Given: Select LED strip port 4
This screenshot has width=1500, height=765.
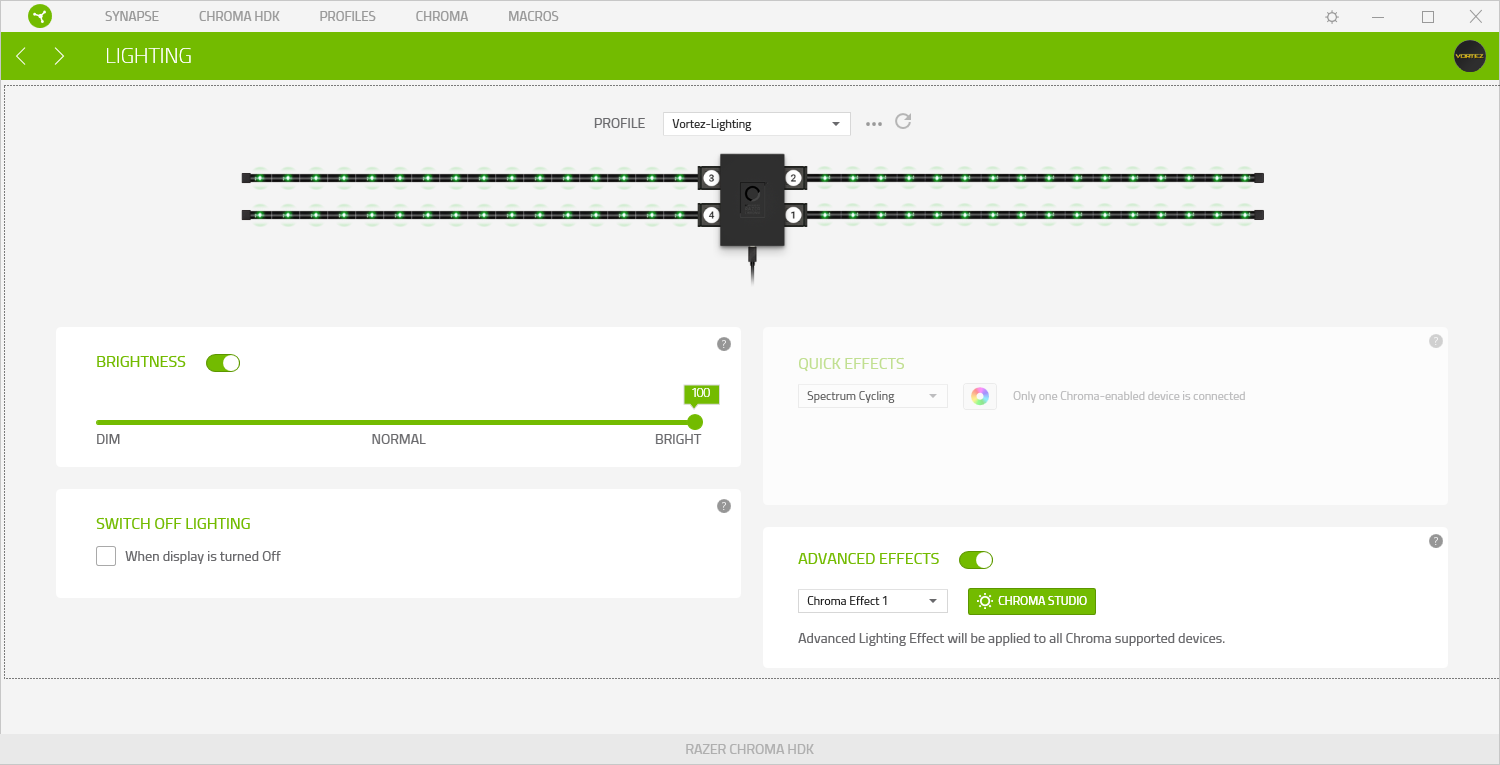Looking at the screenshot, I should tap(710, 215).
